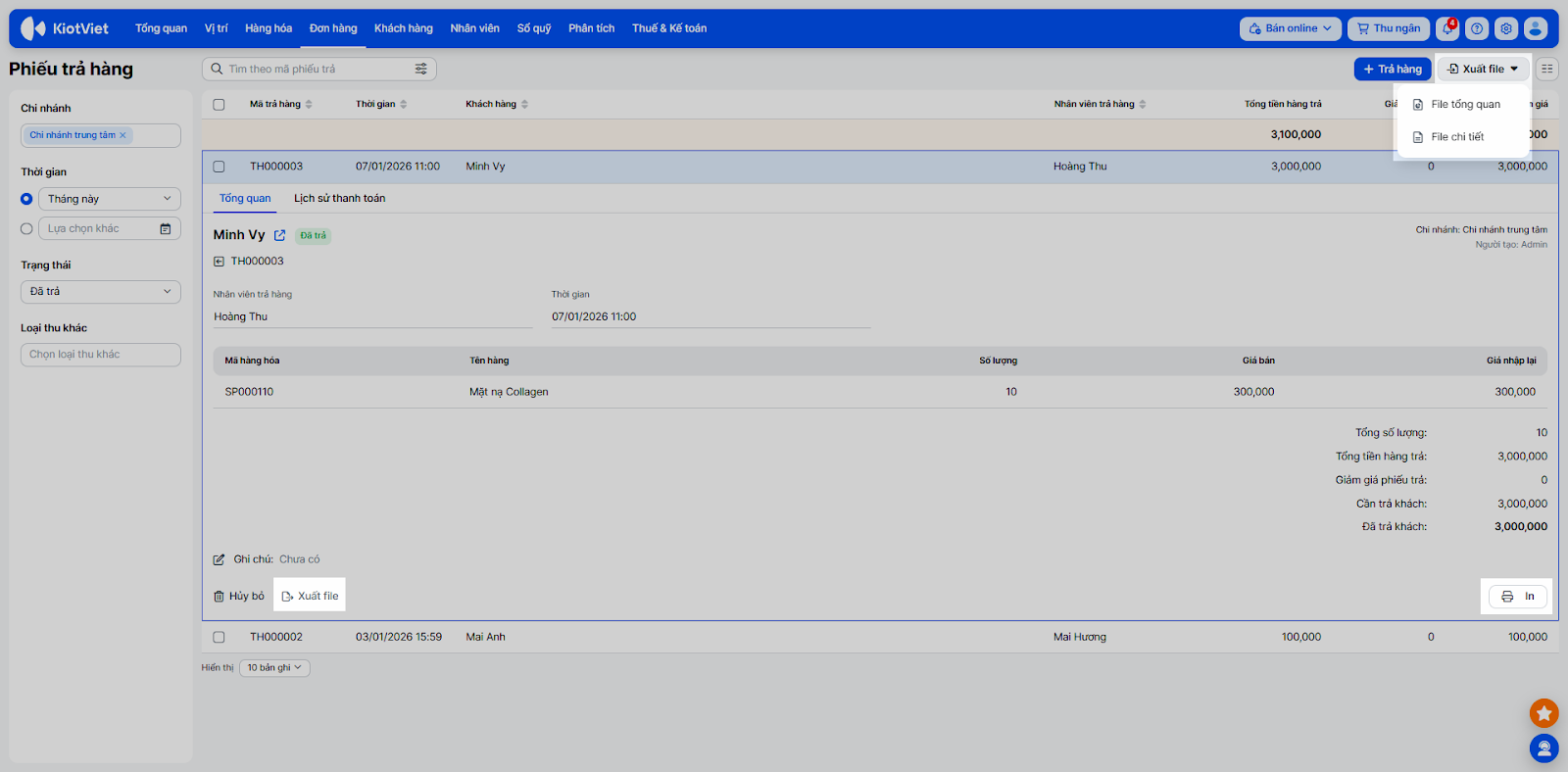Screen dimensions: 1568x772
Task: Click the Mai Hương employee cell
Action: 1080,637
